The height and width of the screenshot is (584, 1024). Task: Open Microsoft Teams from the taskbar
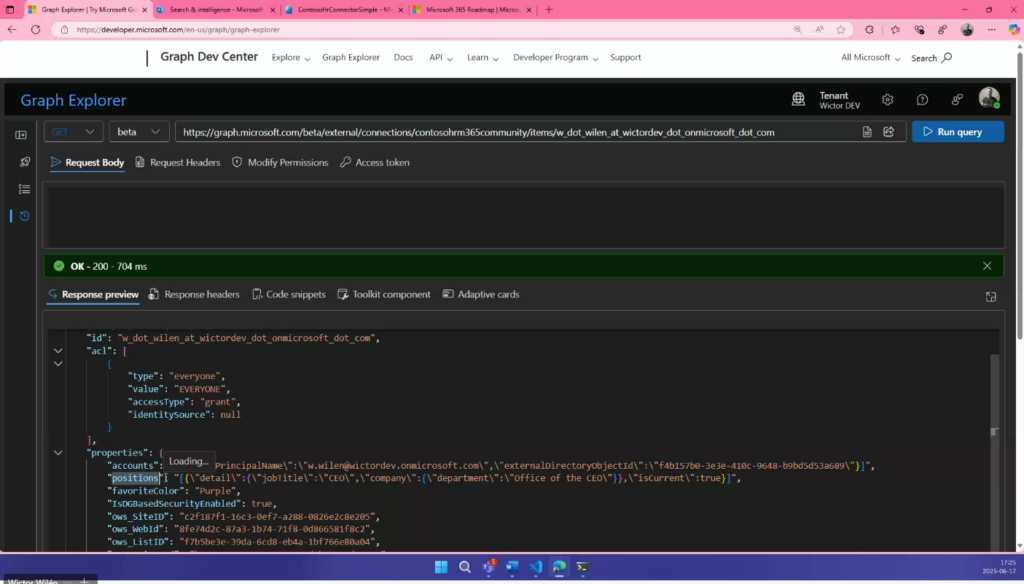(x=488, y=567)
